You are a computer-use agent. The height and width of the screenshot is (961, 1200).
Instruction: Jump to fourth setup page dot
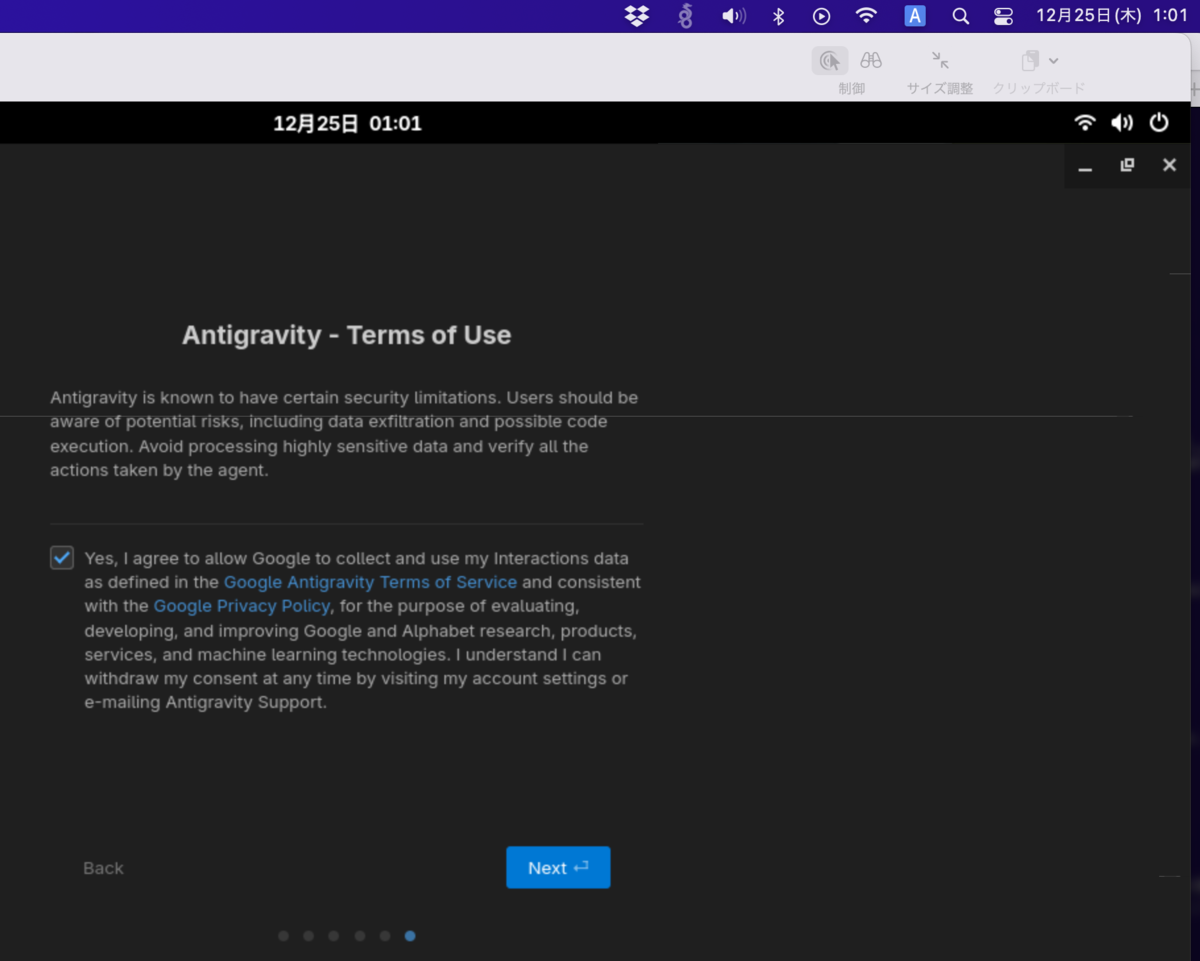click(x=360, y=936)
